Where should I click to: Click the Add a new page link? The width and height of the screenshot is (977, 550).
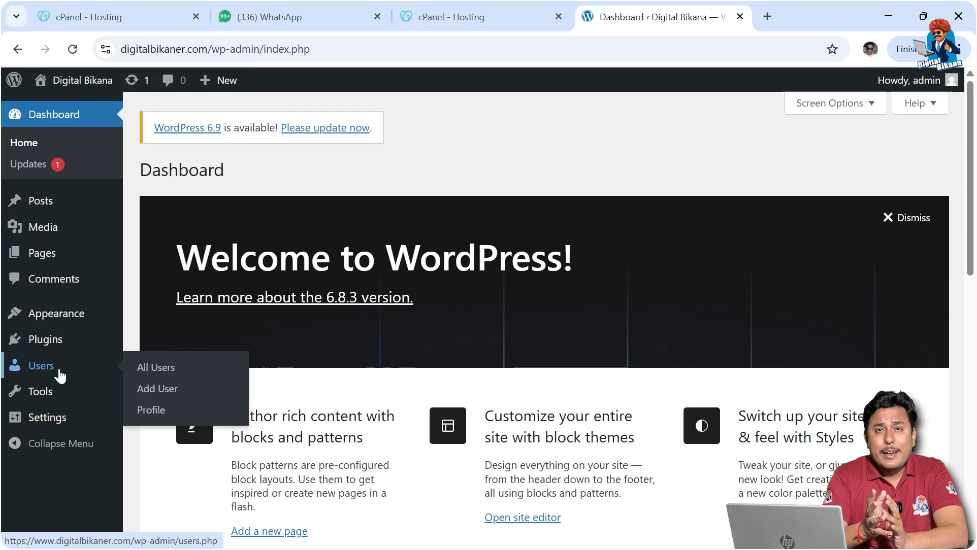coord(269,531)
